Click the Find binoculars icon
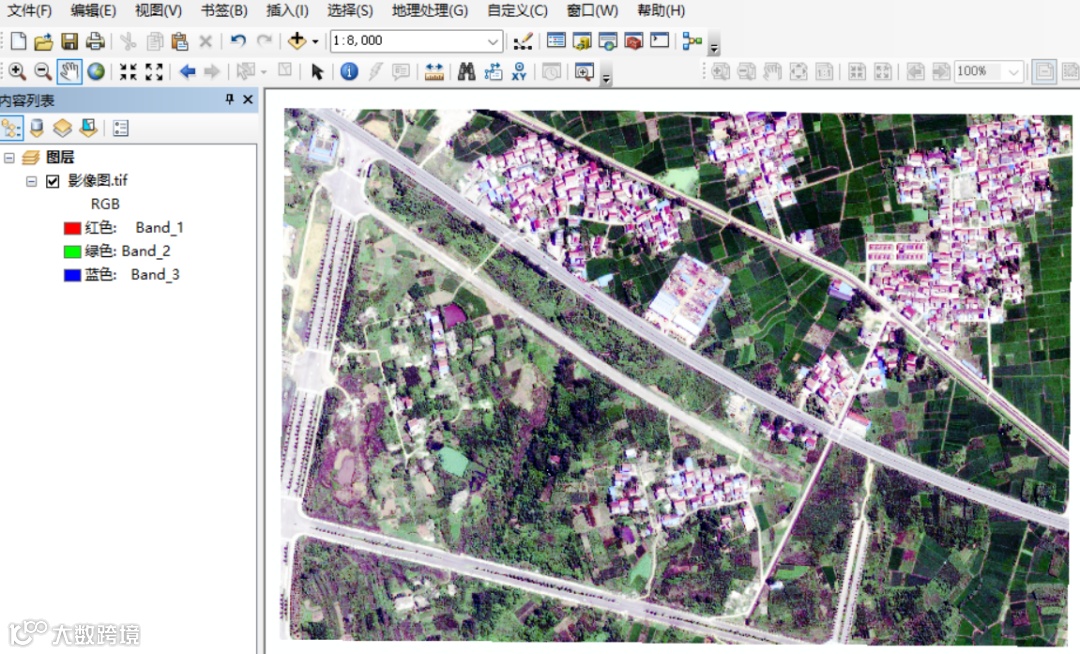Viewport: 1080px width, 654px height. [466, 71]
